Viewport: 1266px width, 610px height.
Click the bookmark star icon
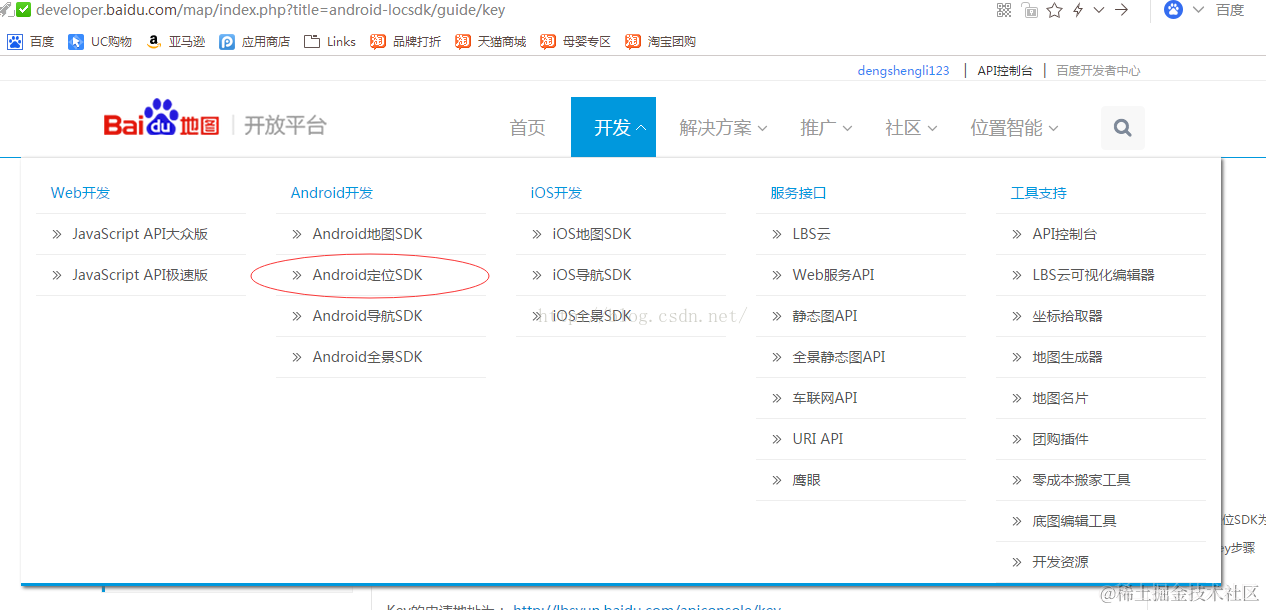coord(1055,10)
